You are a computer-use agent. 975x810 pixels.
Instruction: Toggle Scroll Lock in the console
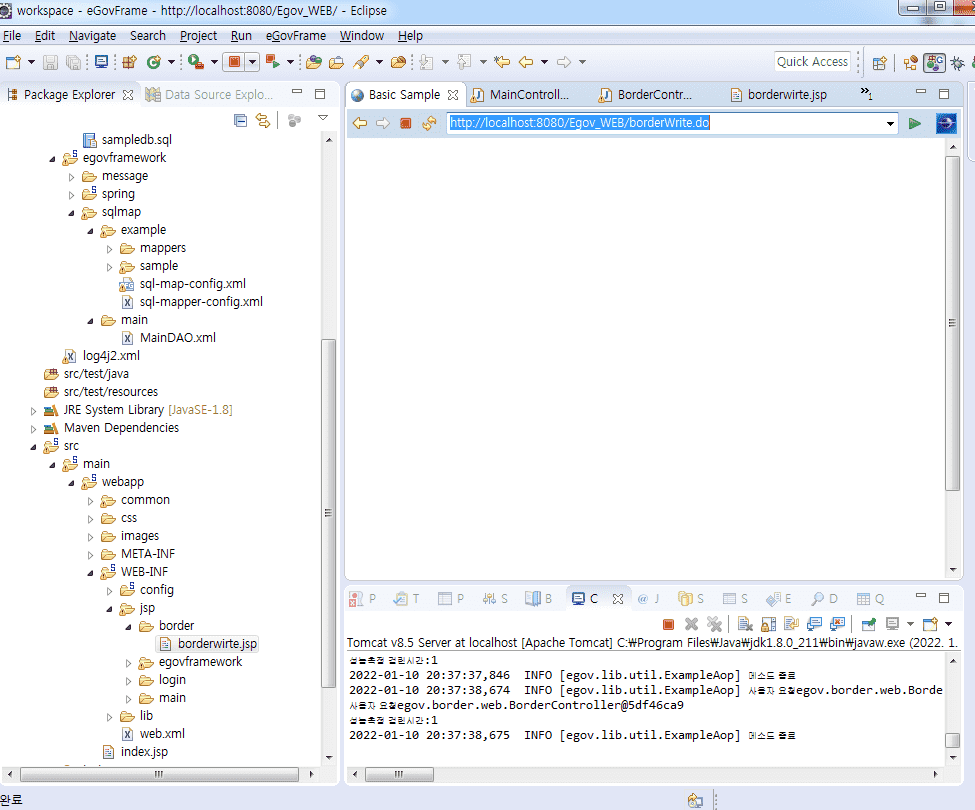[768, 624]
